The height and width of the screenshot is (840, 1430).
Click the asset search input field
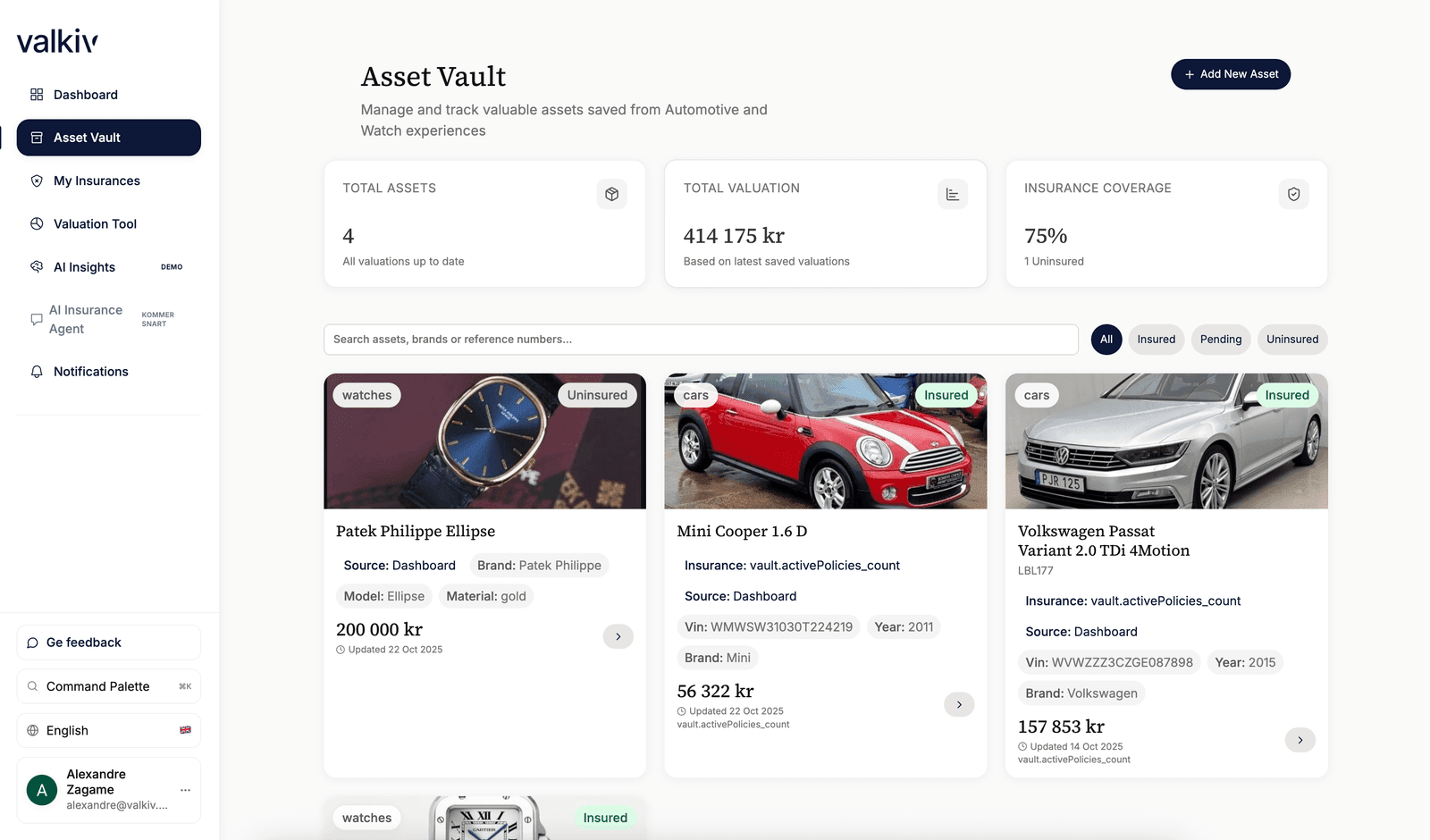(x=701, y=340)
